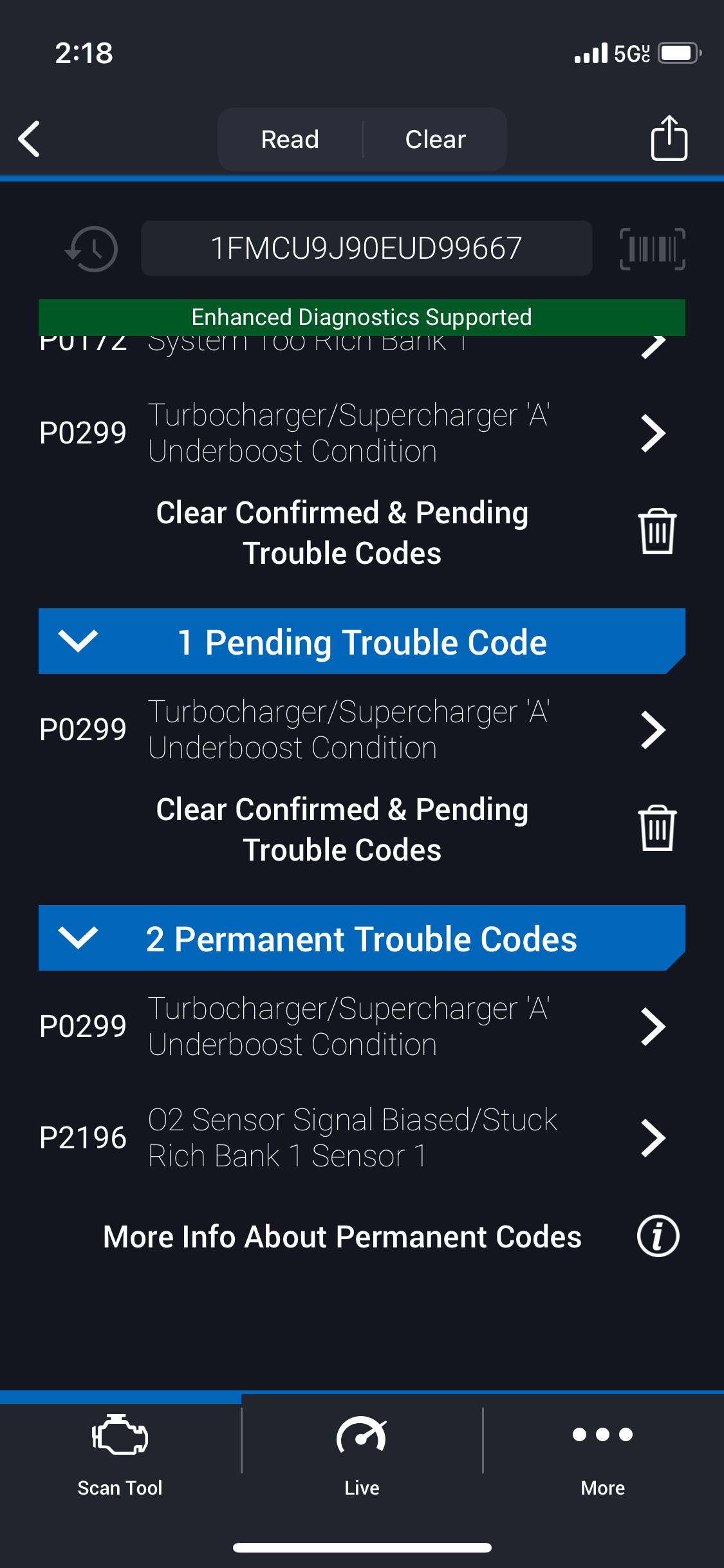
Task: Tap the permanent codes info icon
Action: coord(658,1236)
